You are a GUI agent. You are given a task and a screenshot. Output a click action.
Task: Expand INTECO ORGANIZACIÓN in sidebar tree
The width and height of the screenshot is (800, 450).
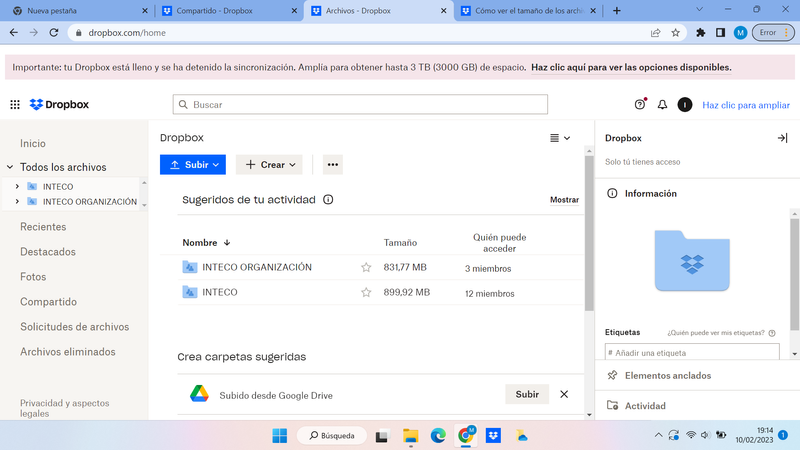tap(17, 202)
